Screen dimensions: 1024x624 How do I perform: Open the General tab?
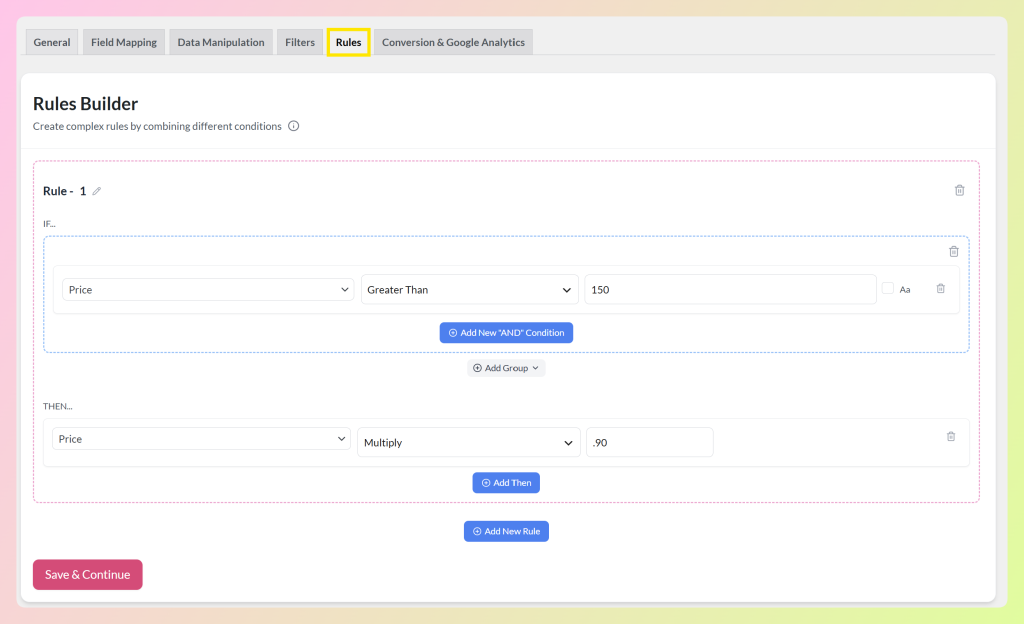click(x=52, y=42)
